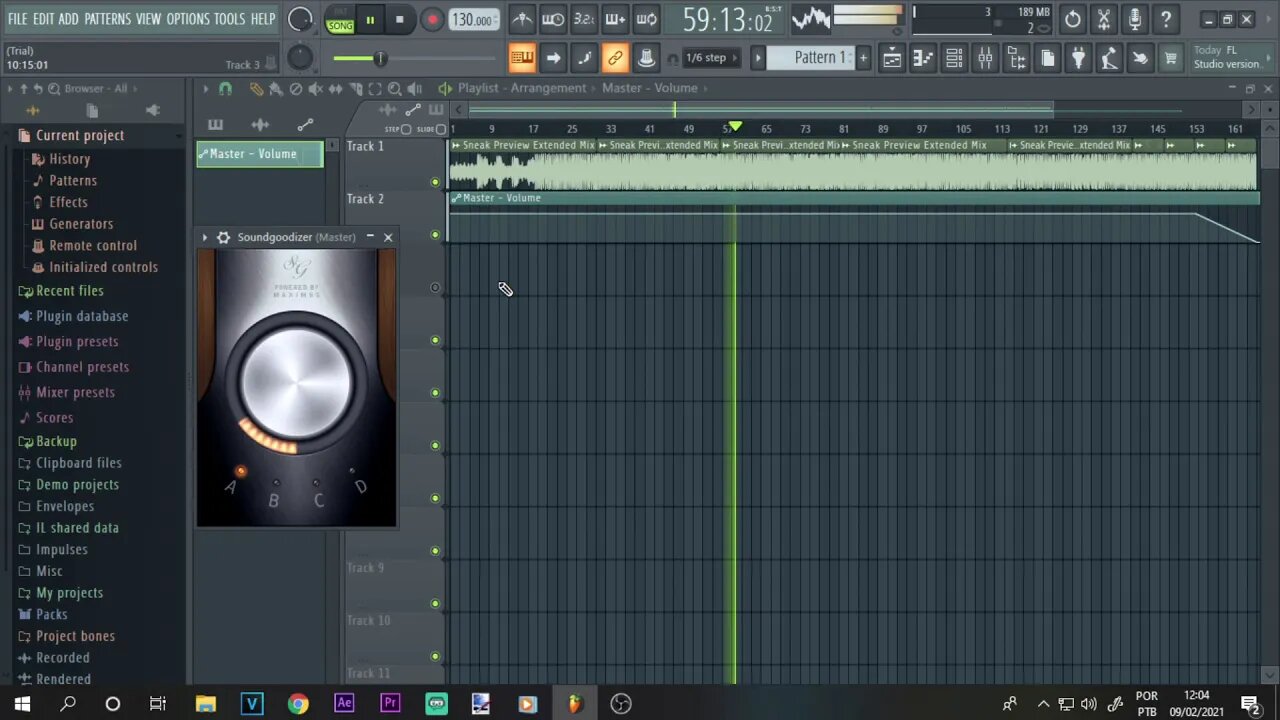The image size is (1280, 720).
Task: Open the FILE menu
Action: pyautogui.click(x=18, y=19)
